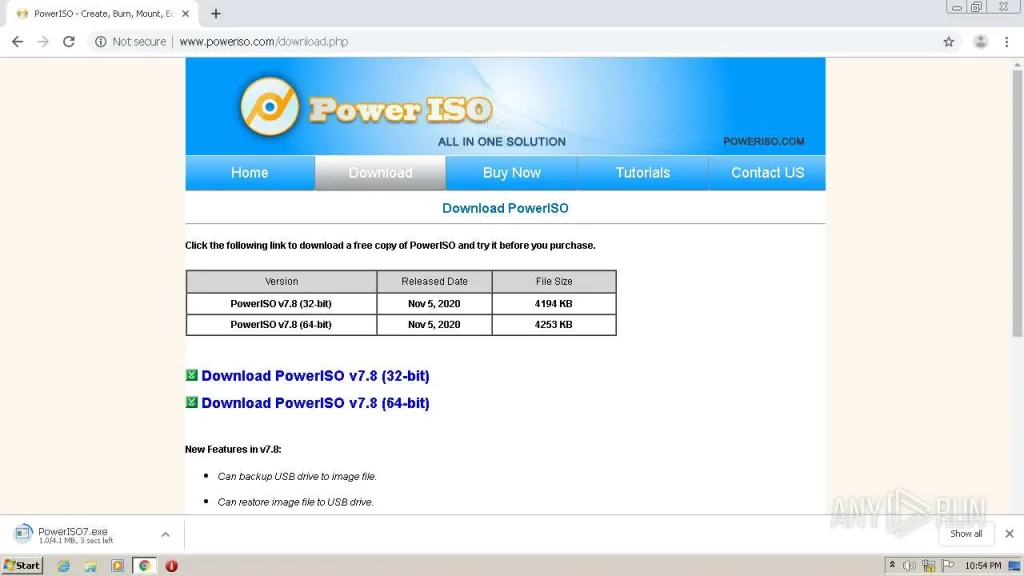Click Download PowerISO v7.8 (32-bit) link
The width and height of the screenshot is (1024, 576).
pos(315,376)
